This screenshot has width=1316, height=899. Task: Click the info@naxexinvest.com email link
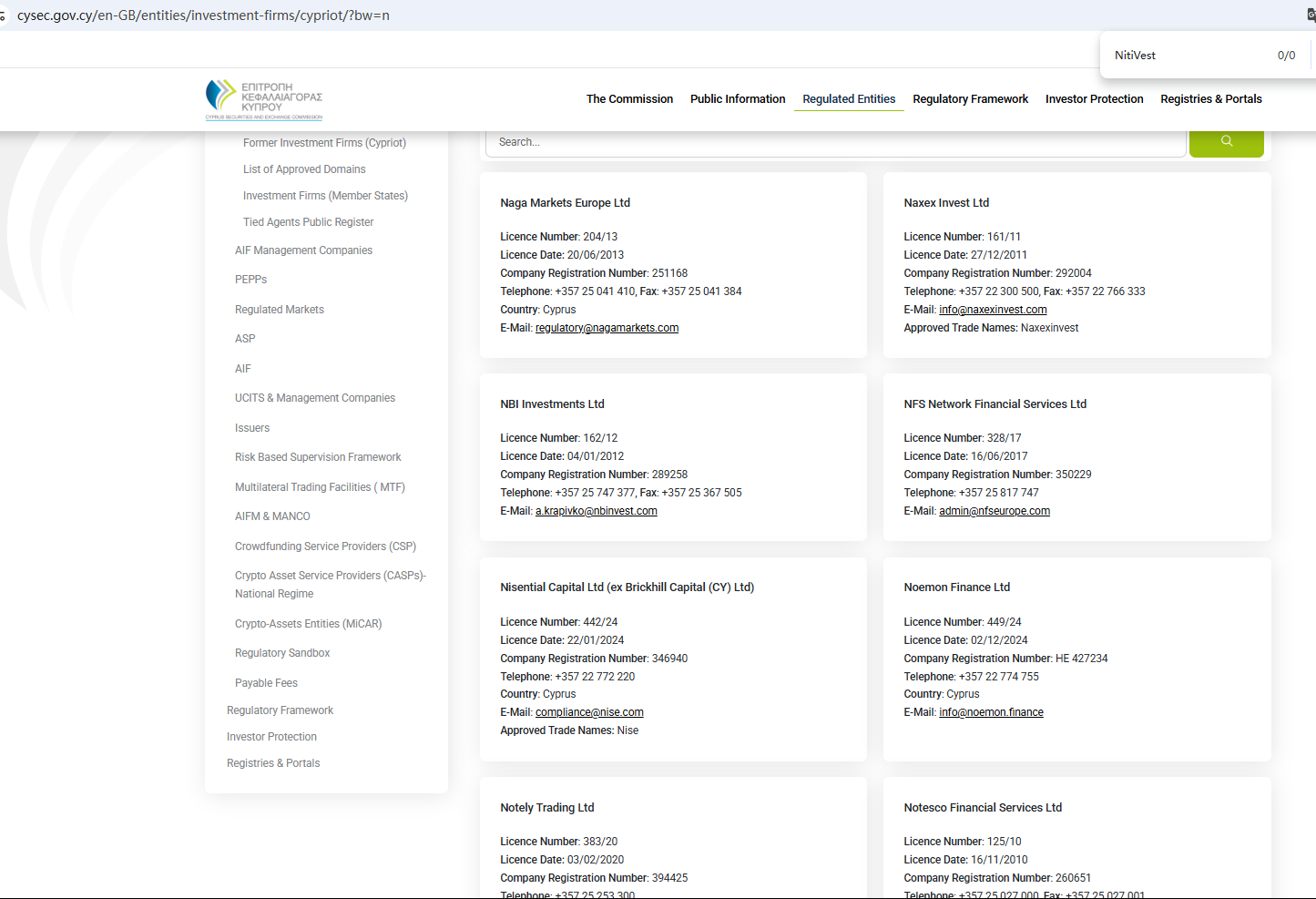coord(993,310)
